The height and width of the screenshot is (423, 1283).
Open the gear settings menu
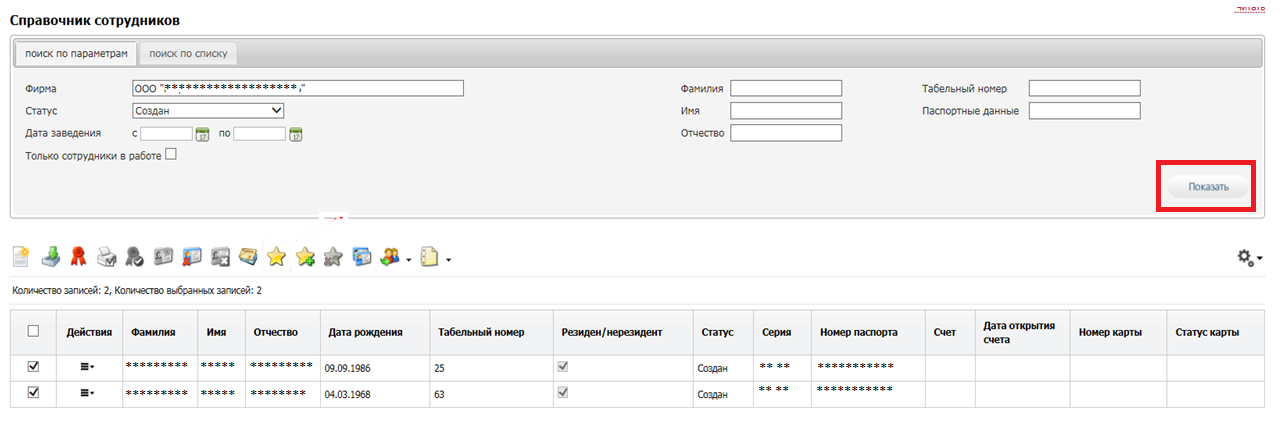(1250, 258)
